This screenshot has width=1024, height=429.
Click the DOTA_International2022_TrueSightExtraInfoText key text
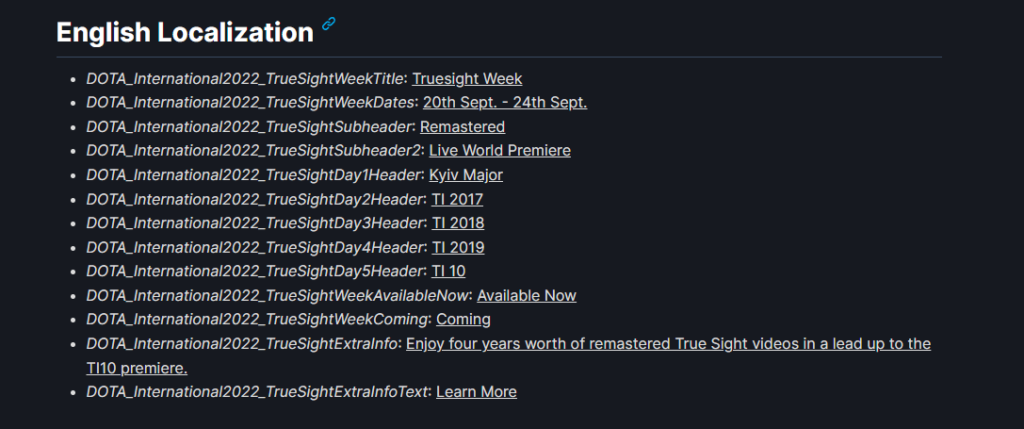click(x=257, y=392)
